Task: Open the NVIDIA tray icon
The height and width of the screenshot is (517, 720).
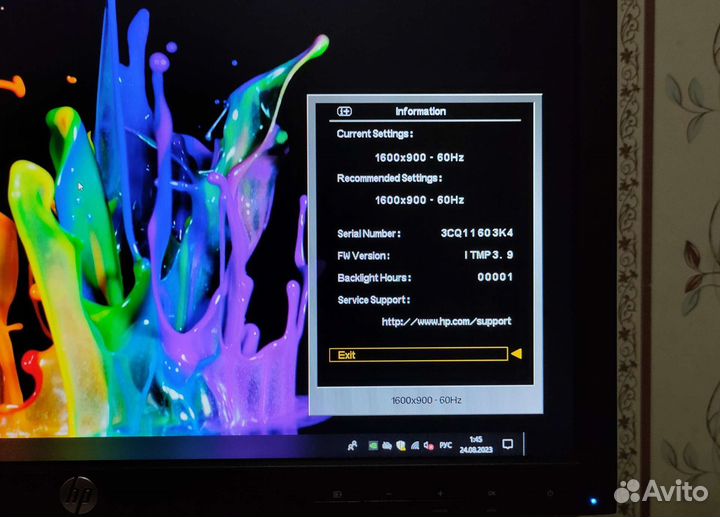Action: [373, 445]
